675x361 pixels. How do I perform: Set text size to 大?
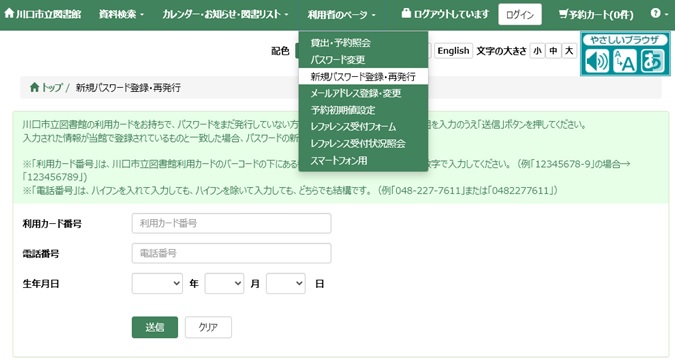click(569, 51)
